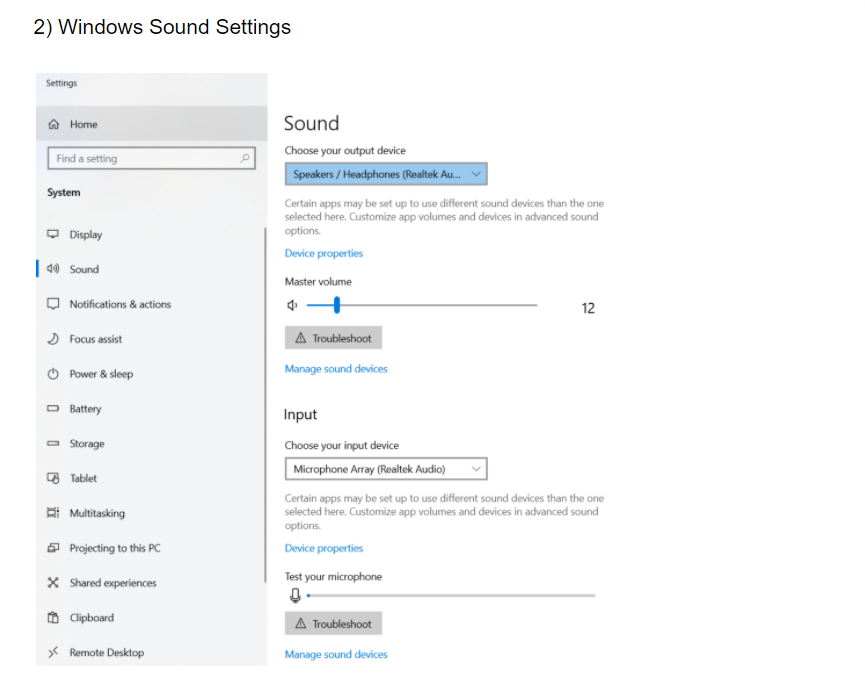Screen dimensions: 865x696
Task: Click the Shared experiences icon
Action: [x=54, y=583]
